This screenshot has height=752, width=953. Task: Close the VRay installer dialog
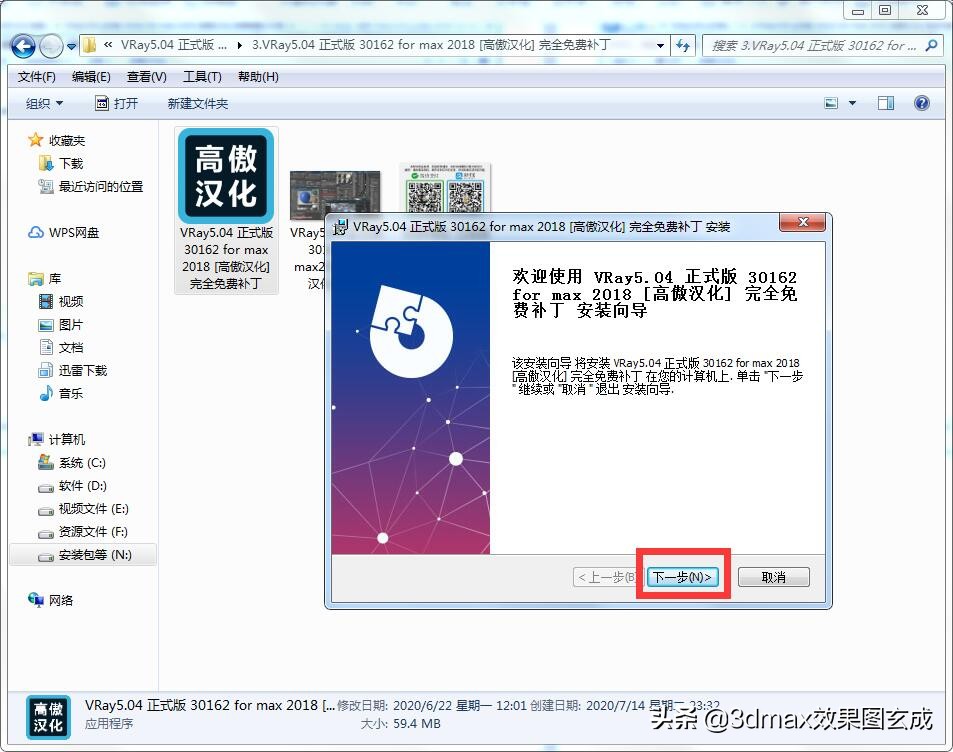tap(802, 222)
